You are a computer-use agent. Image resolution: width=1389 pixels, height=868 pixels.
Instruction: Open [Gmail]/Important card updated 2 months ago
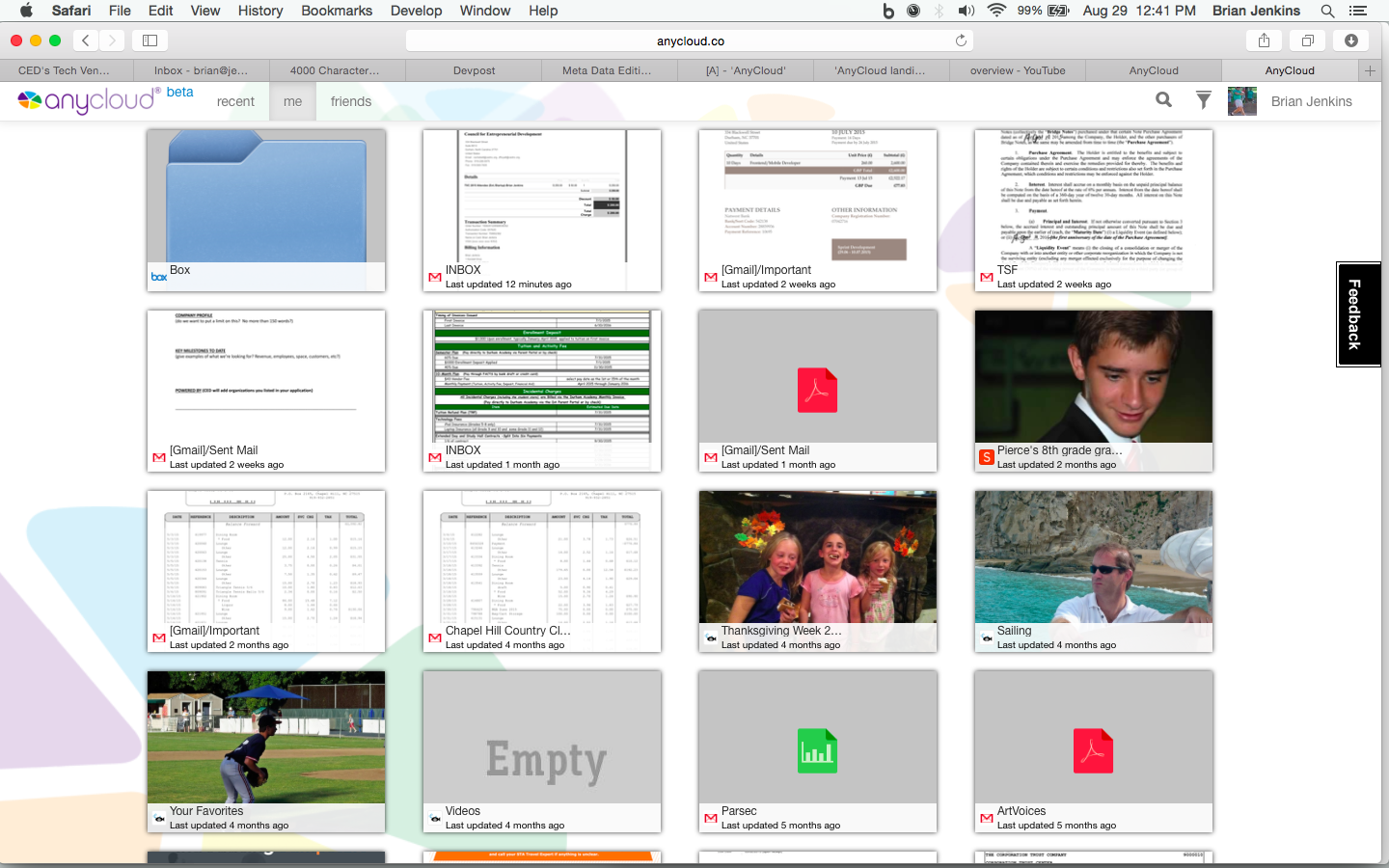click(x=266, y=571)
